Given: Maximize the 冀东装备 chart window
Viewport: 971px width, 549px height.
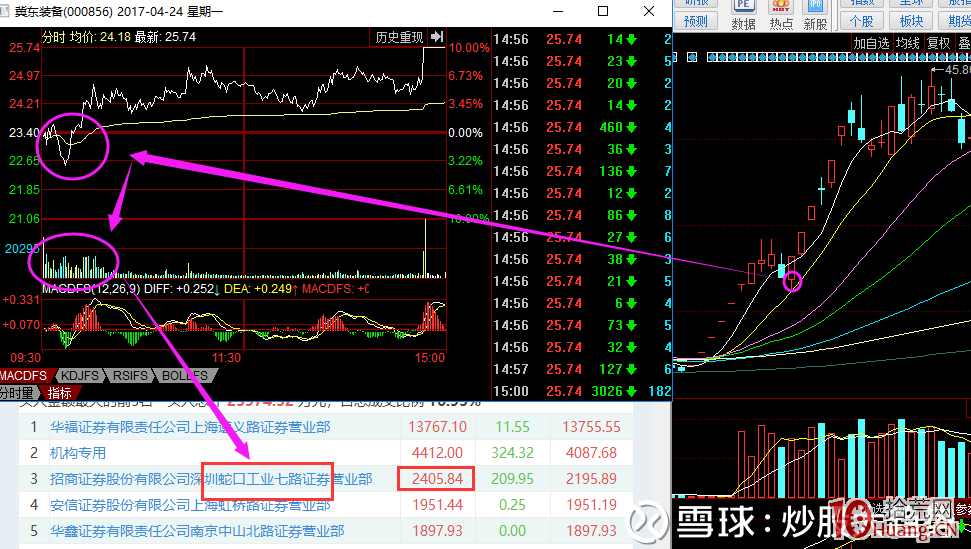Looking at the screenshot, I should 603,11.
